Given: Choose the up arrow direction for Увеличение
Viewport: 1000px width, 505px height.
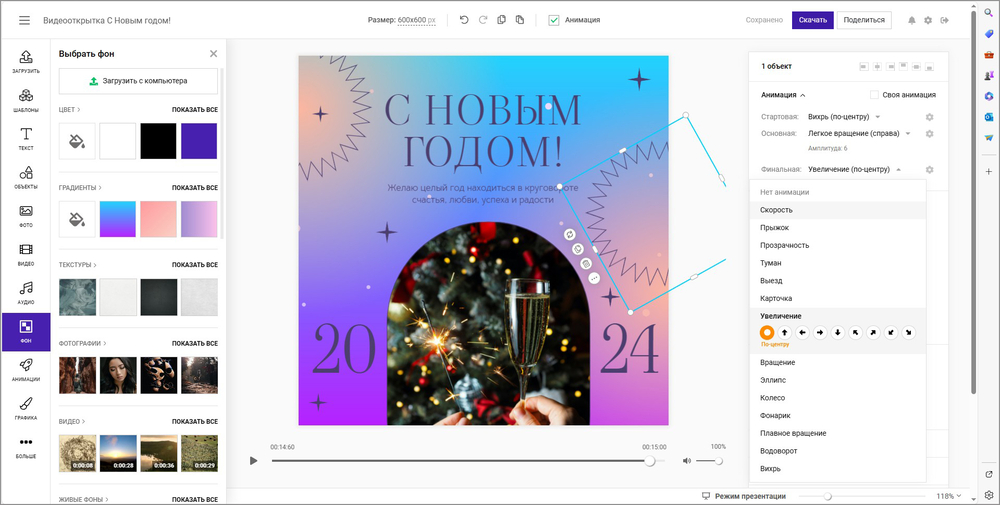Looking at the screenshot, I should tap(784, 332).
